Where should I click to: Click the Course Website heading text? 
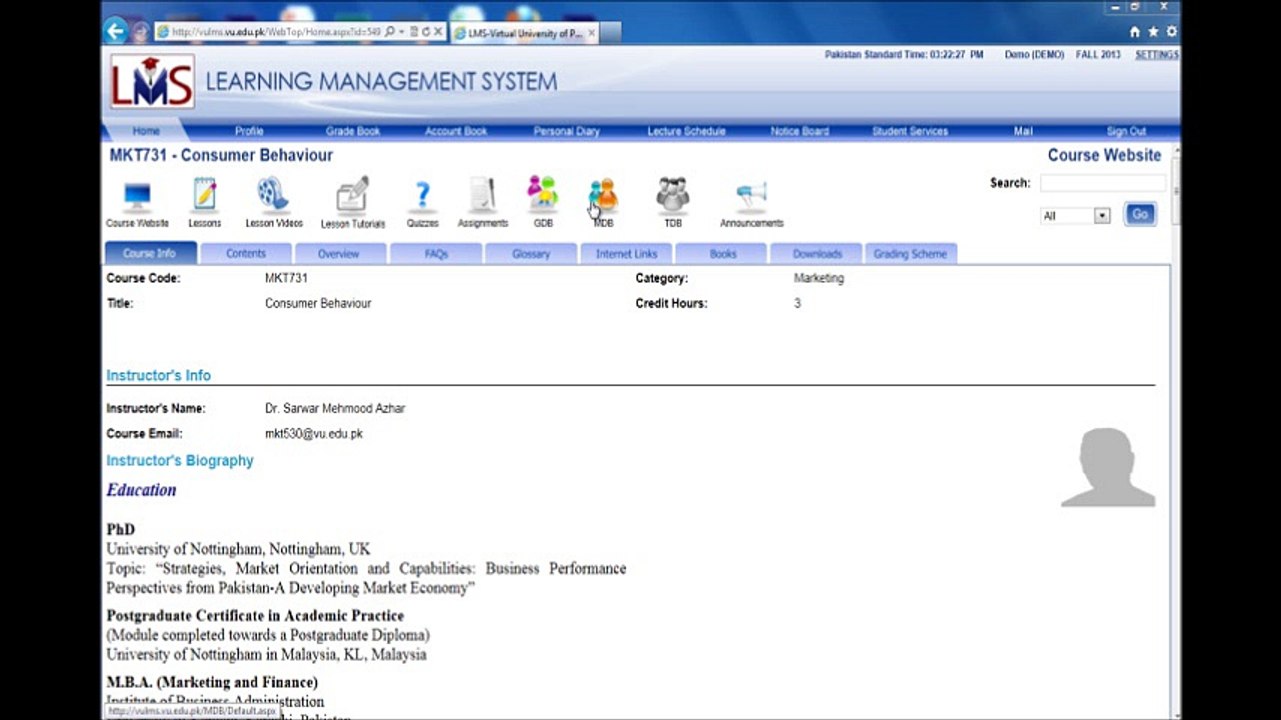point(1104,155)
